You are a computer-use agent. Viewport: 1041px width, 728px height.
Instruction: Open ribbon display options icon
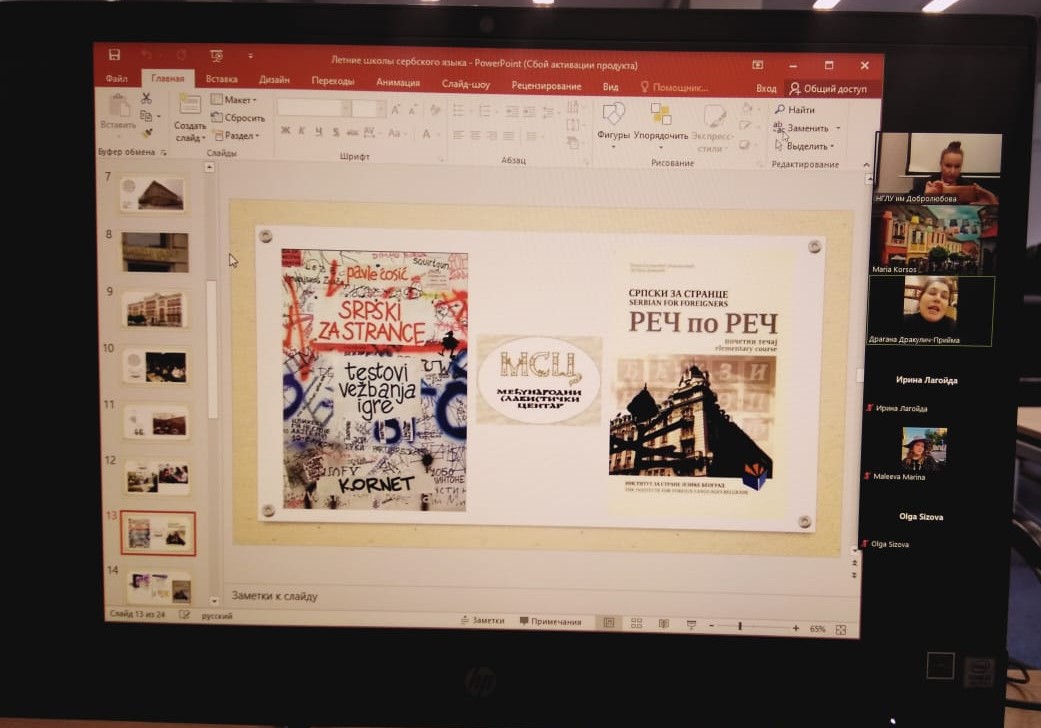[758, 65]
